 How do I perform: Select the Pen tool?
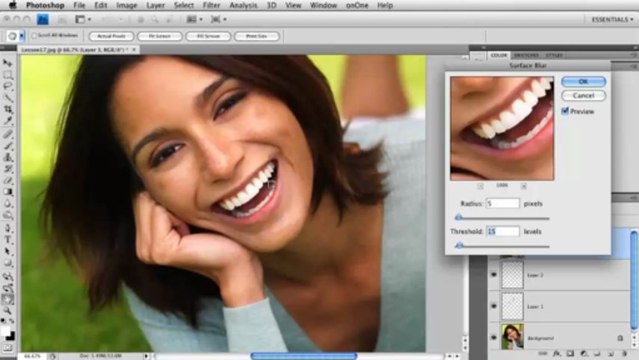8,228
